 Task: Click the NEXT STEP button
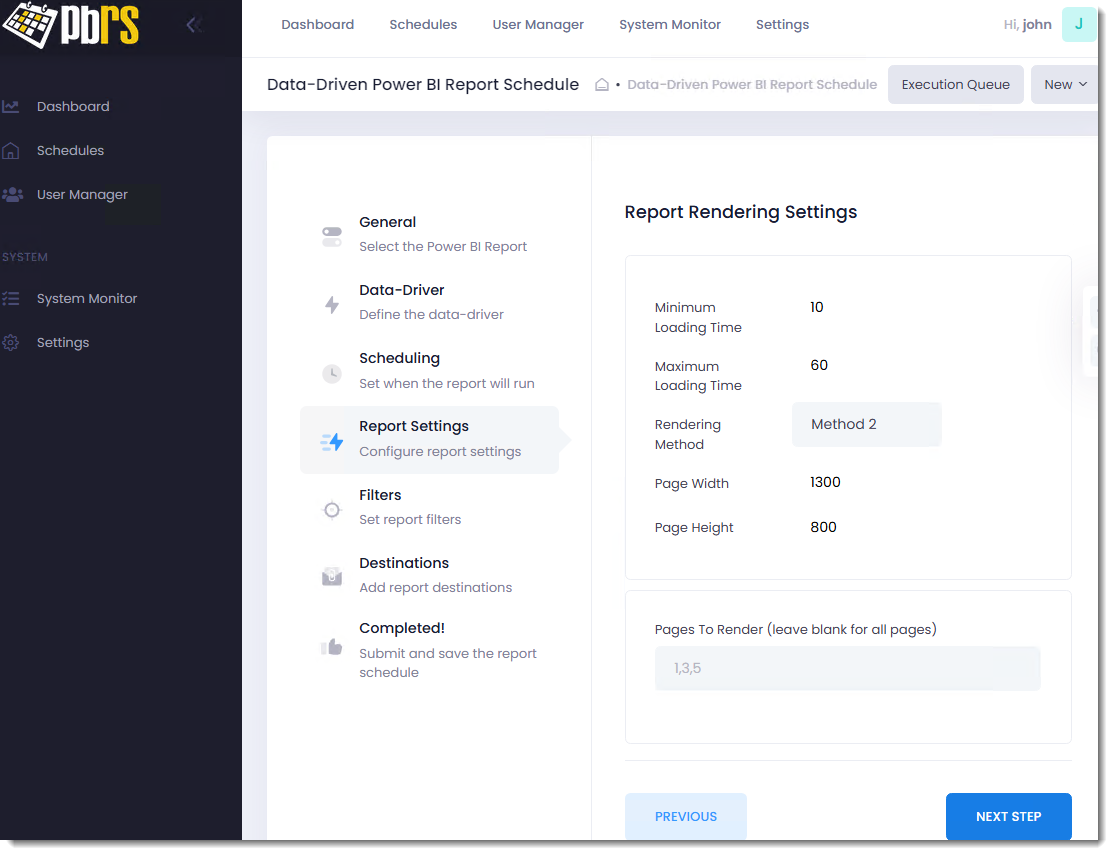click(1008, 817)
